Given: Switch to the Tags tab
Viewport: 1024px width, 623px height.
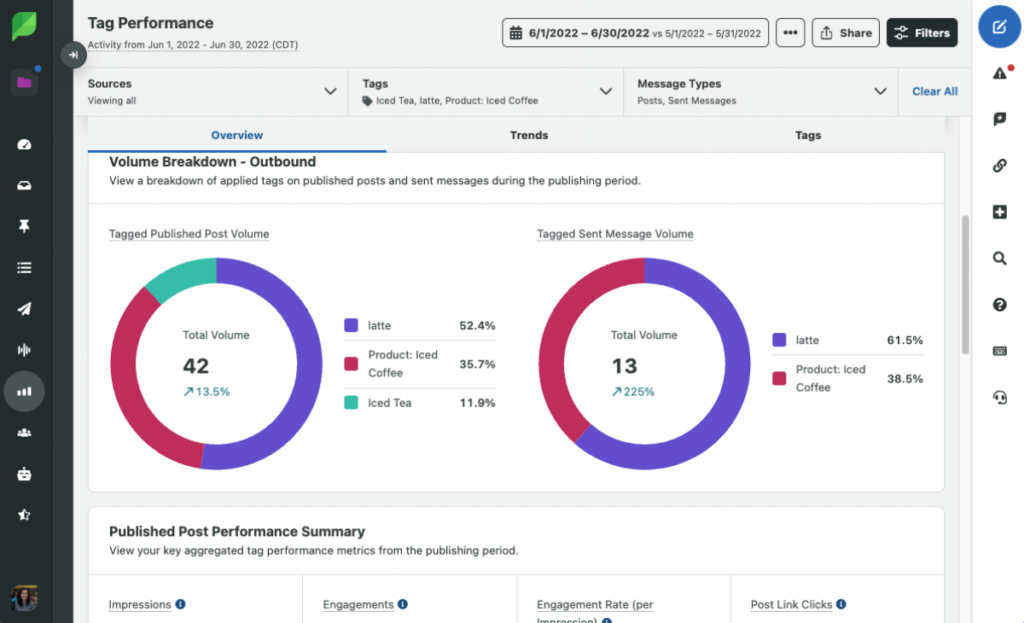Looking at the screenshot, I should click(808, 135).
